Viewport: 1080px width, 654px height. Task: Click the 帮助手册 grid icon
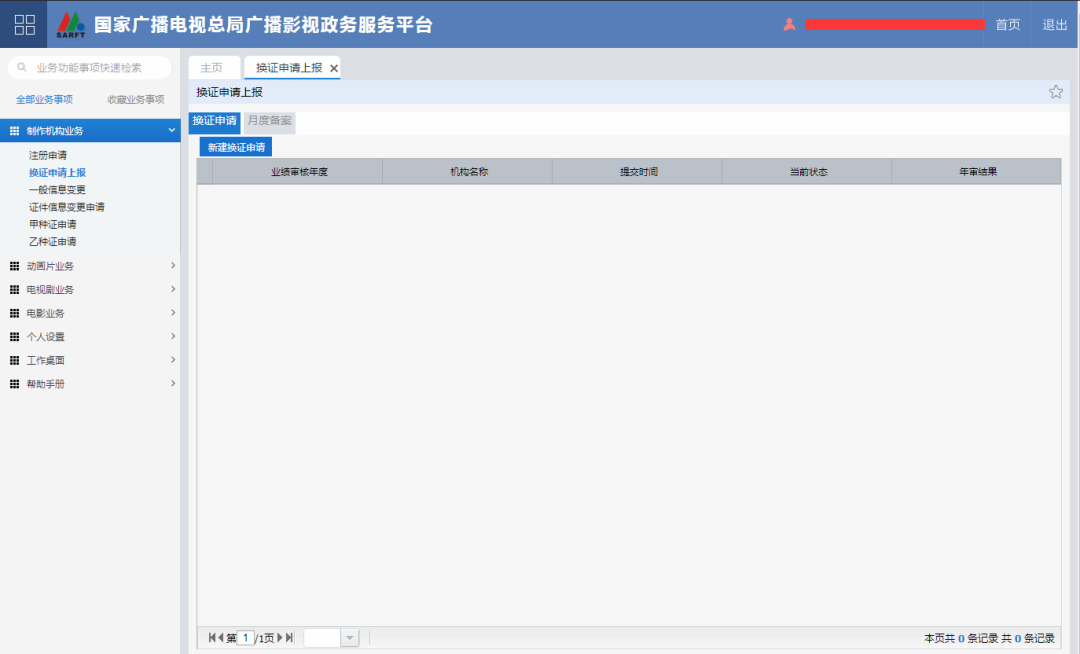pos(14,384)
